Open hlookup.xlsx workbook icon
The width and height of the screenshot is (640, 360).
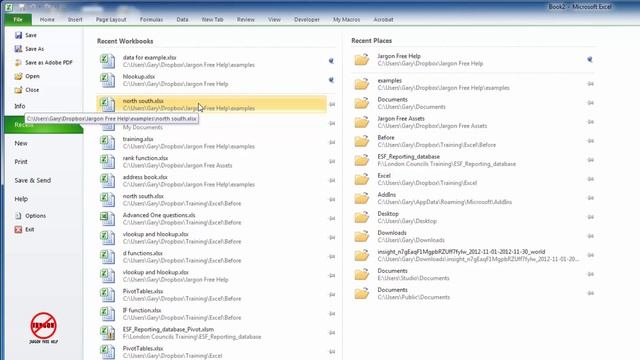108,80
